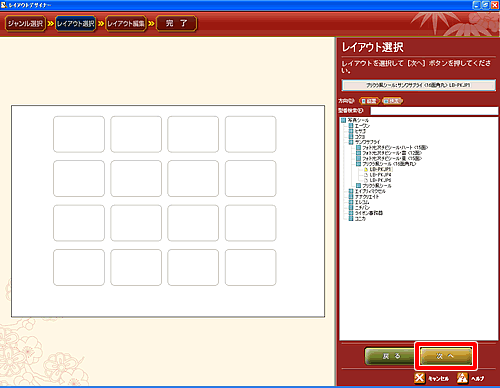Select the LD-PKJP4 layout item
This screenshot has height=388, width=500.
[x=380, y=175]
